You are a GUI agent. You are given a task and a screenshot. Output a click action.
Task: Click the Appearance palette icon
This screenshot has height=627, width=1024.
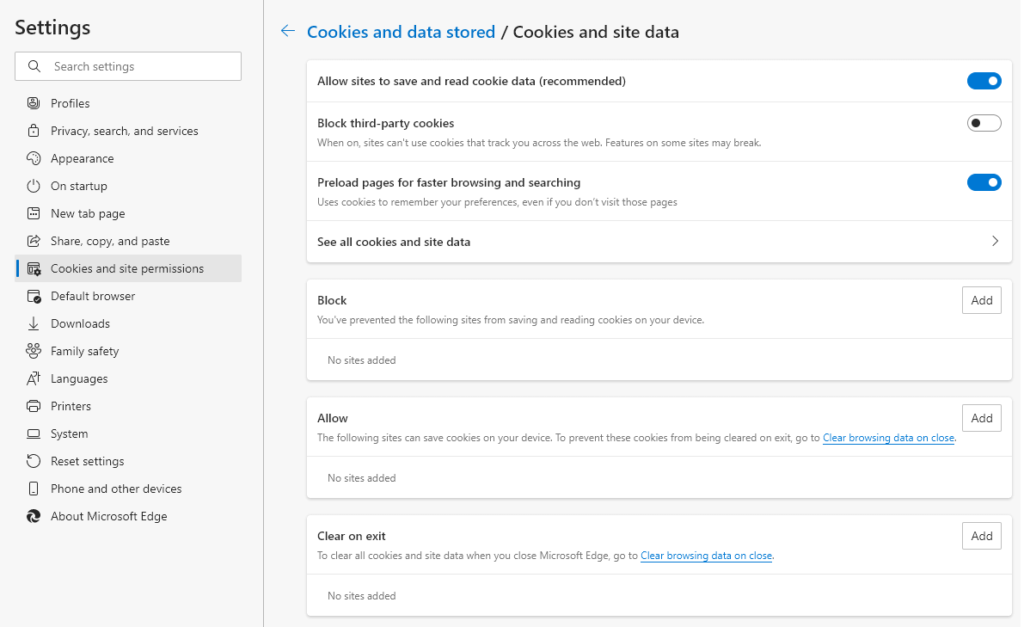pyautogui.click(x=33, y=158)
